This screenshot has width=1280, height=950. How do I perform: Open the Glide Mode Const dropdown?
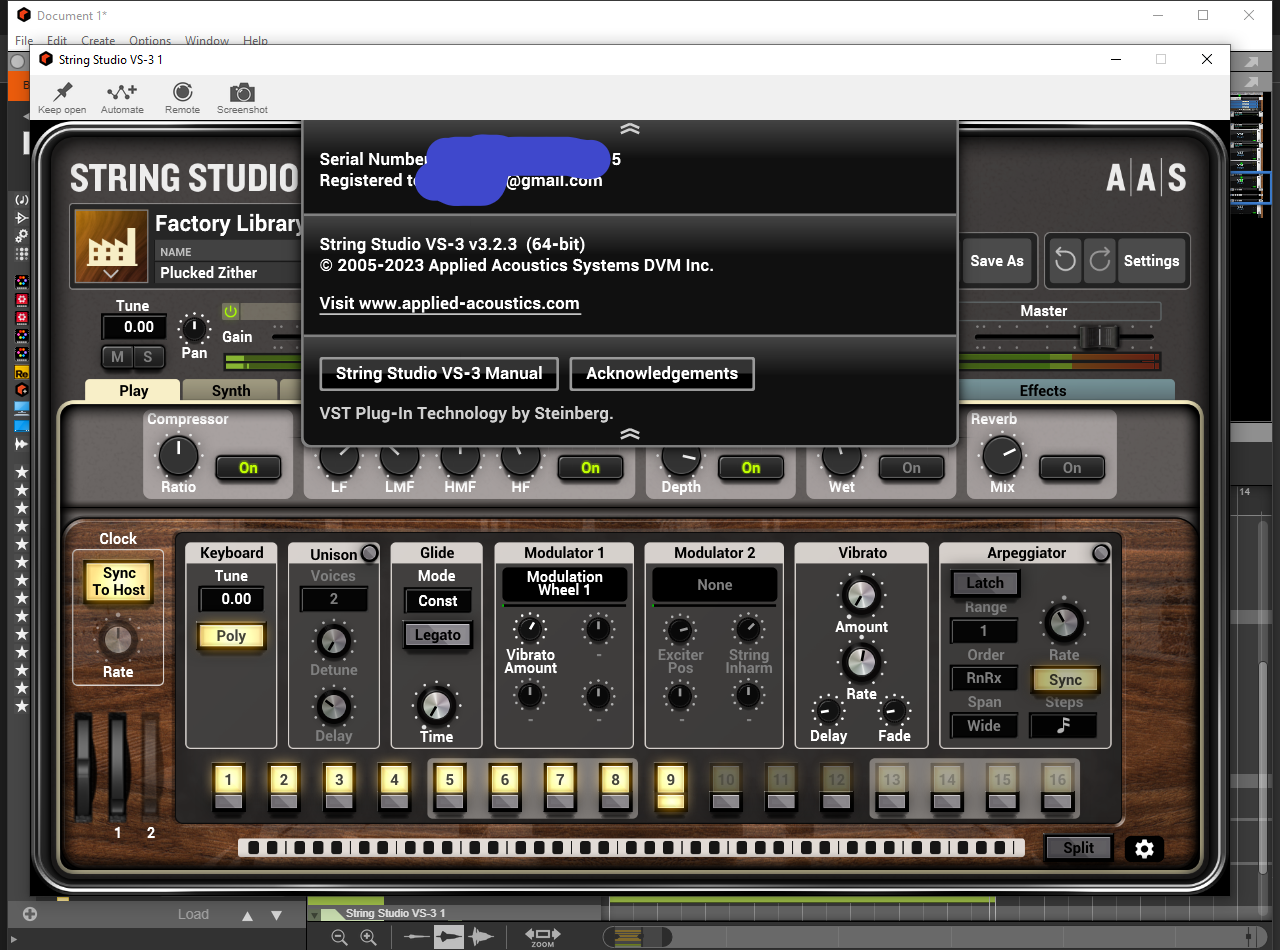click(438, 601)
